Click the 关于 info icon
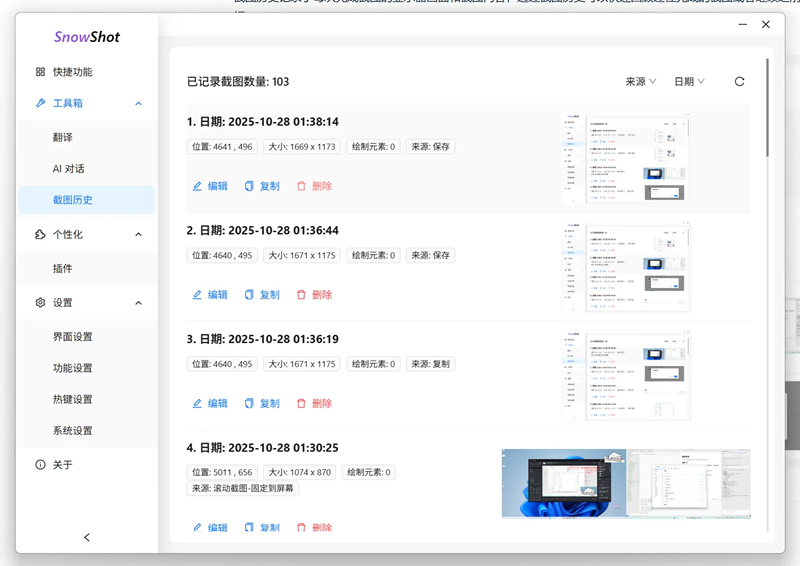800x566 pixels. 40,464
